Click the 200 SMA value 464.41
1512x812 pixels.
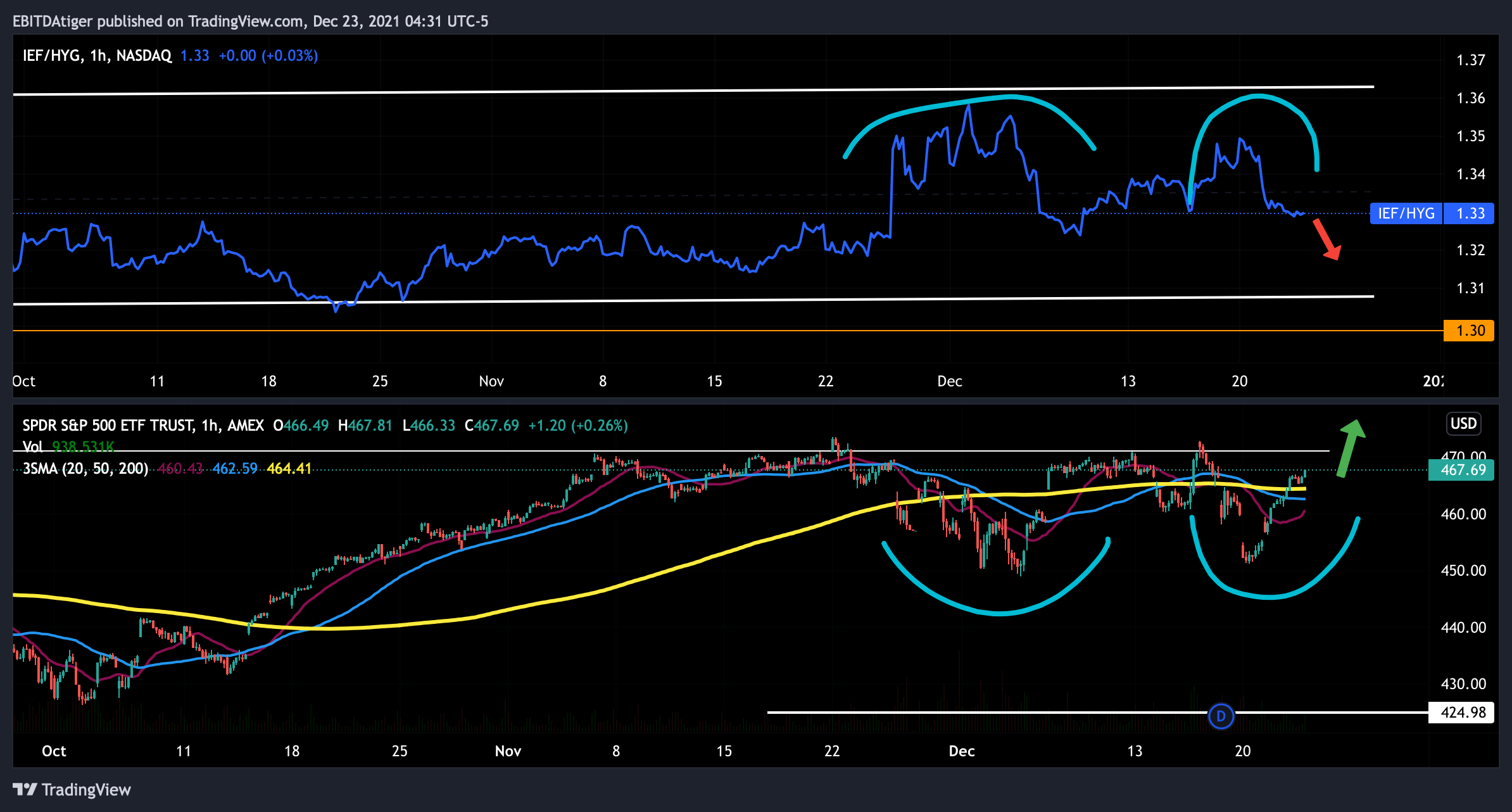pos(289,469)
